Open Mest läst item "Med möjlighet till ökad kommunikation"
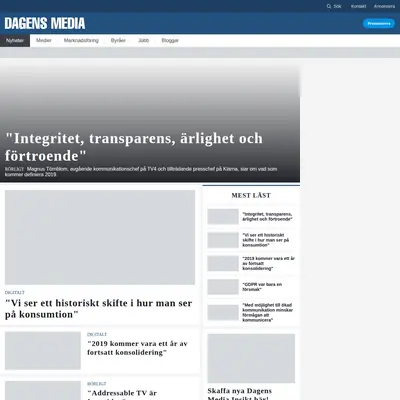This screenshot has height=400, width=400. [x=267, y=313]
